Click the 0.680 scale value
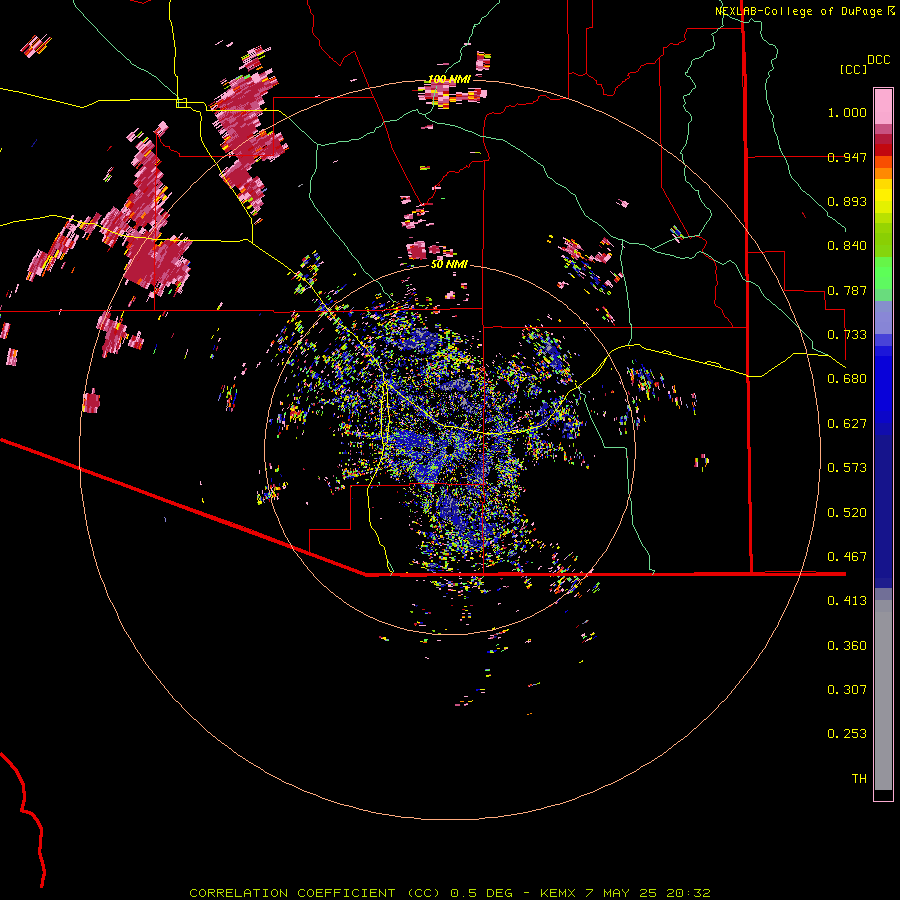This screenshot has width=900, height=900. click(847, 379)
